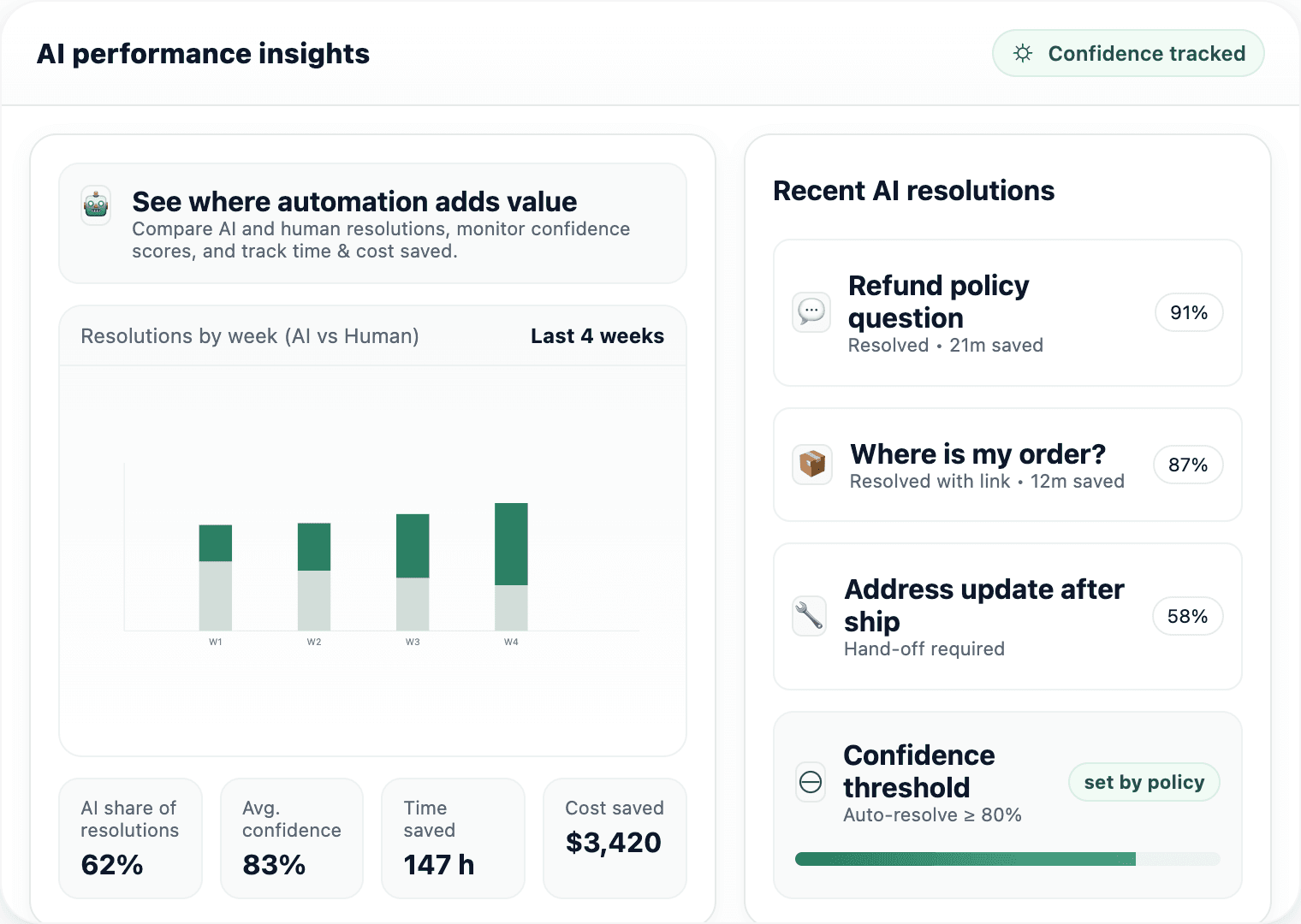Click the 87% confidence badge
Screen dimensions: 1301x924
point(1188,465)
